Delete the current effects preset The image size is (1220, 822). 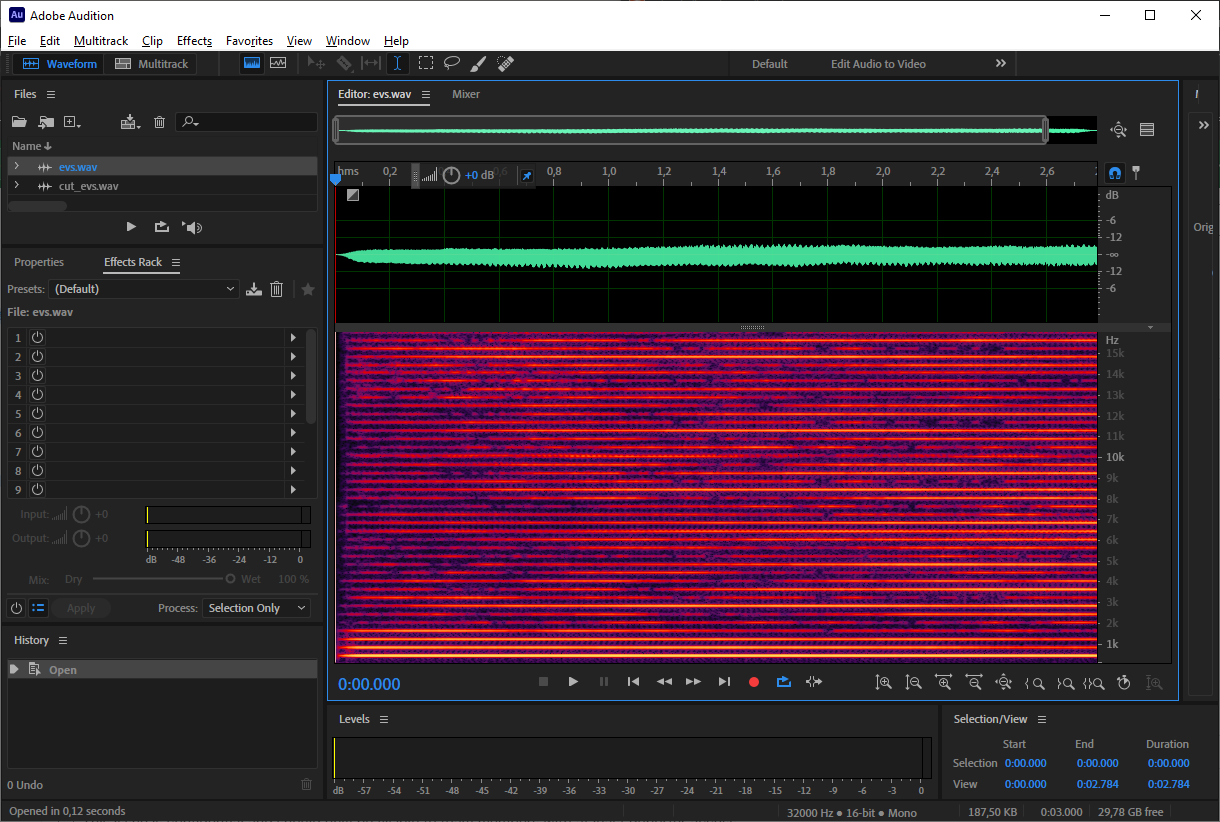pos(277,289)
